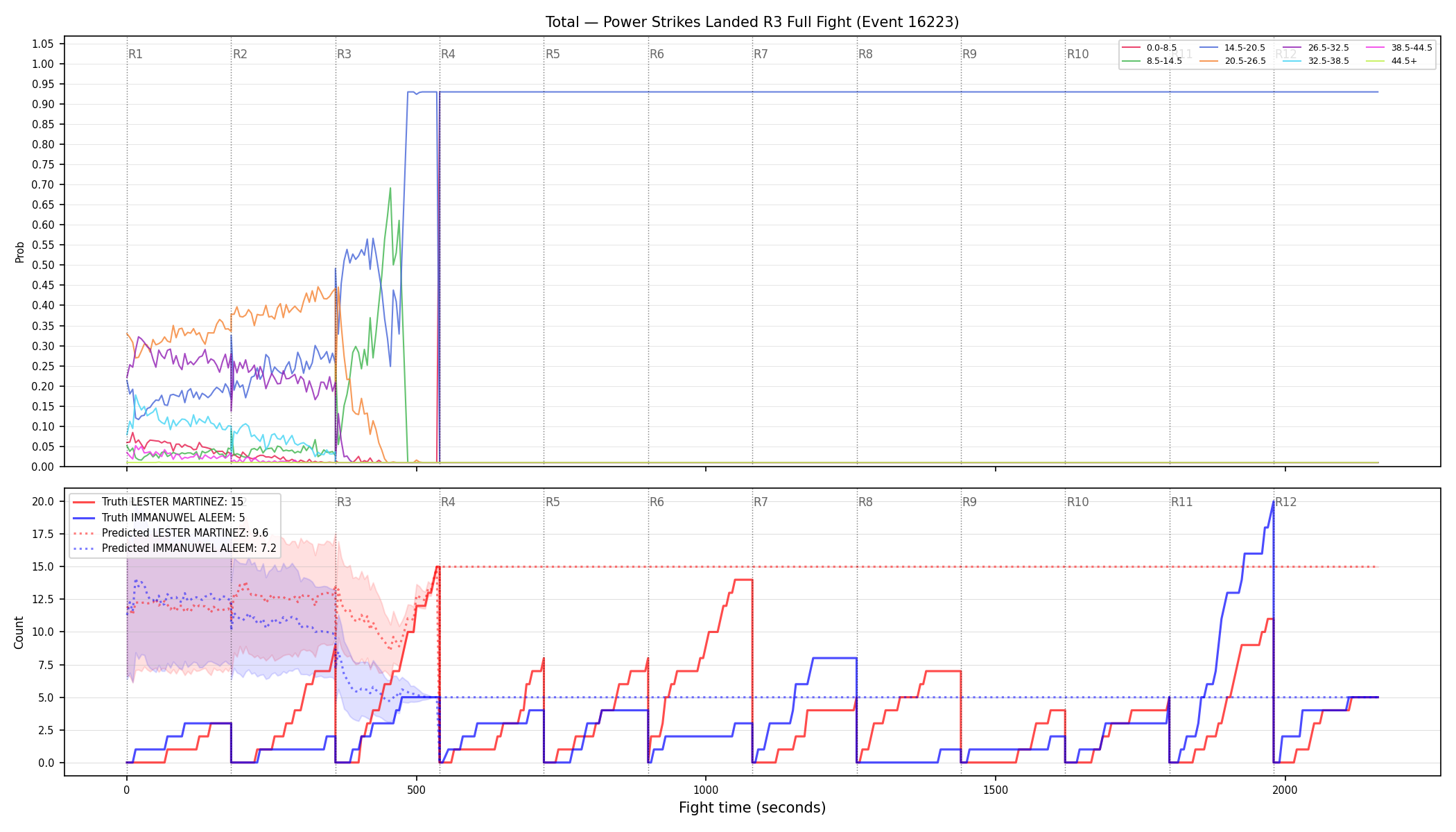Click the R3 round marker in the Prob chart
This screenshot has width=1456, height=832.
coord(344,54)
